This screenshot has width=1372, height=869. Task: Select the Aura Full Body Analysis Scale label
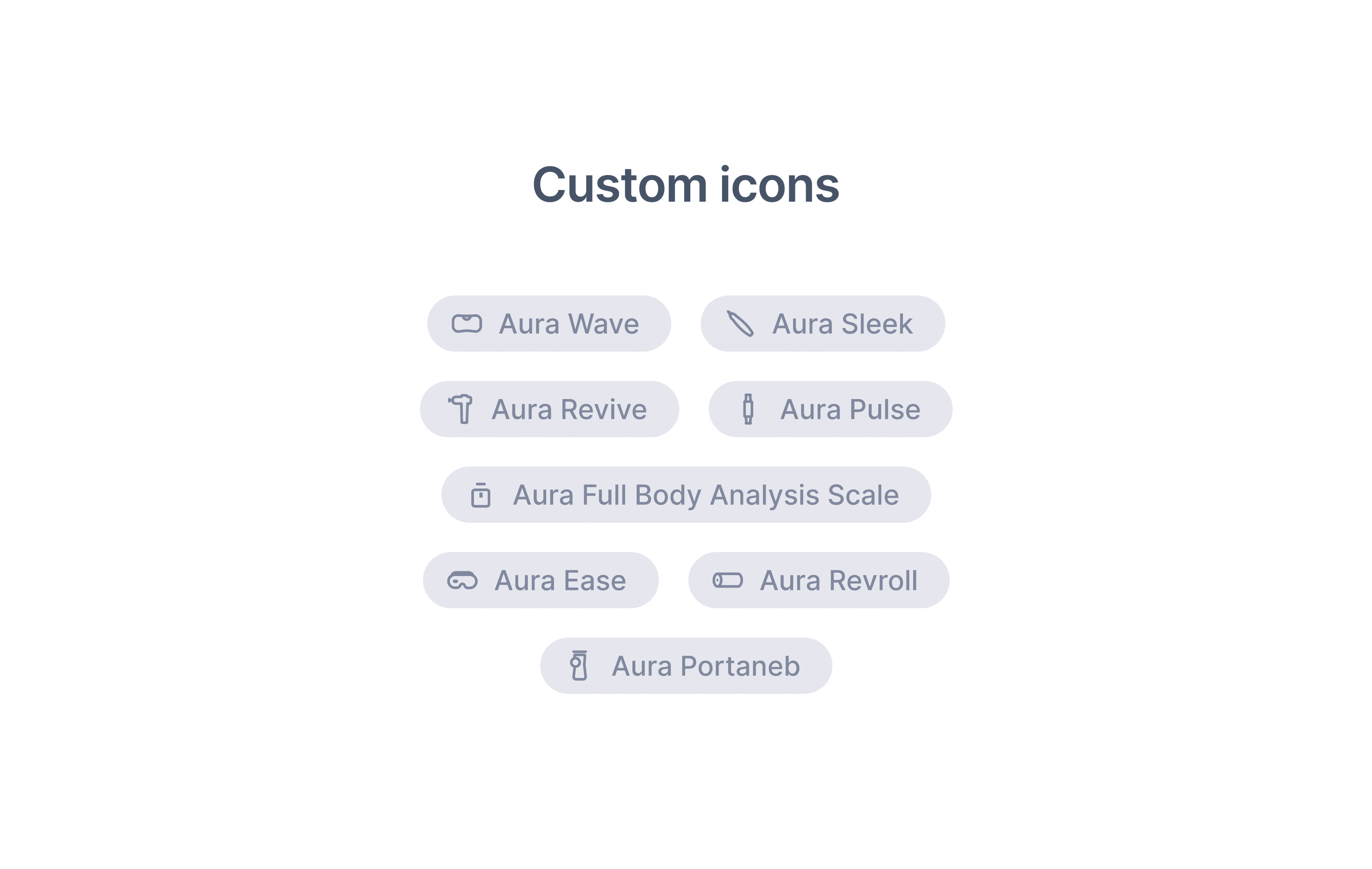705,495
